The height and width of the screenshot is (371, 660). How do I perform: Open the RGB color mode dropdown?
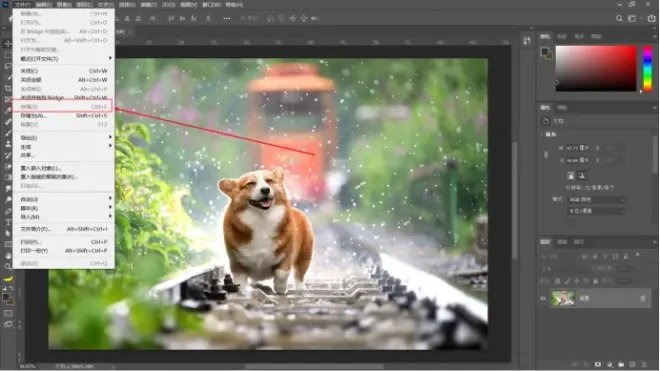(596, 200)
